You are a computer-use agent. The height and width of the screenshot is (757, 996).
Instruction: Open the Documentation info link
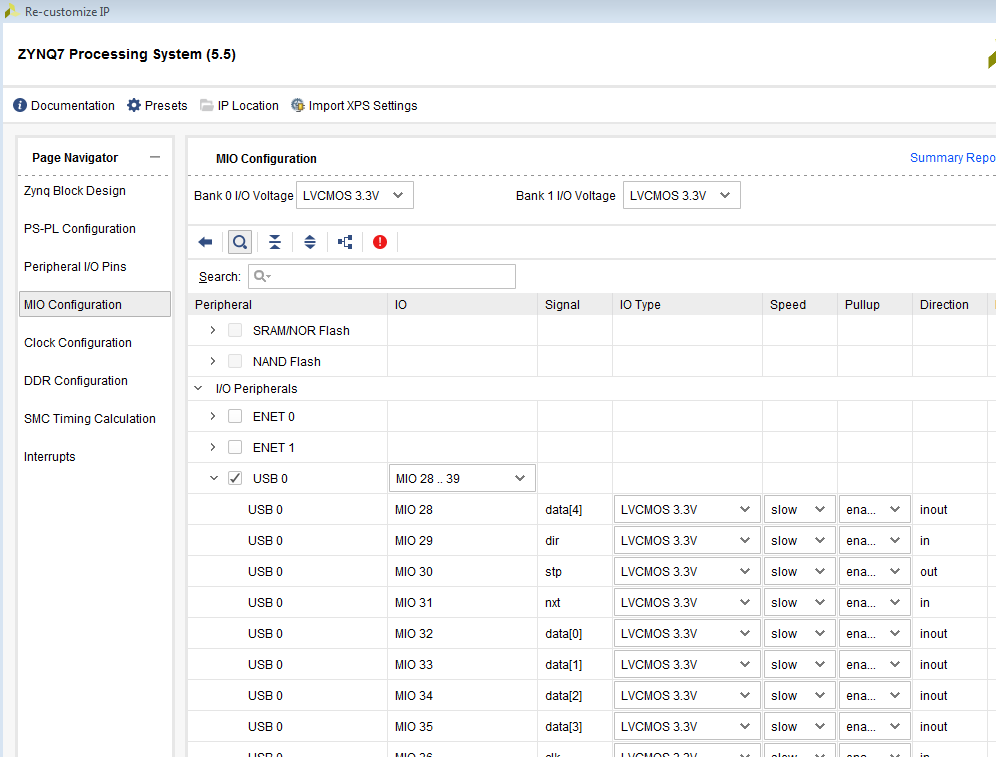click(x=64, y=105)
